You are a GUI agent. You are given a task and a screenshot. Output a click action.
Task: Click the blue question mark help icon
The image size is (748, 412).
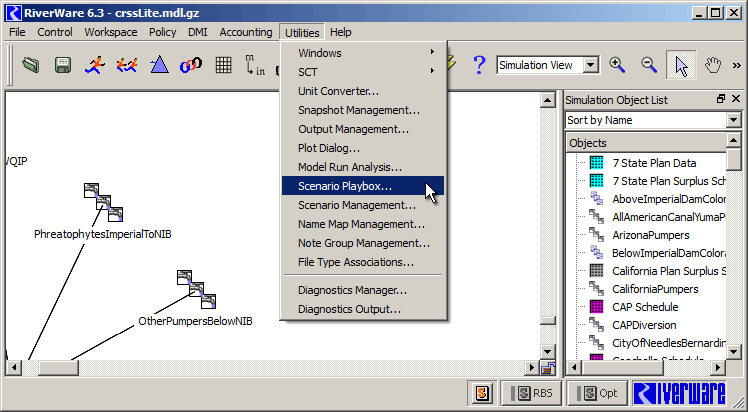[x=478, y=65]
